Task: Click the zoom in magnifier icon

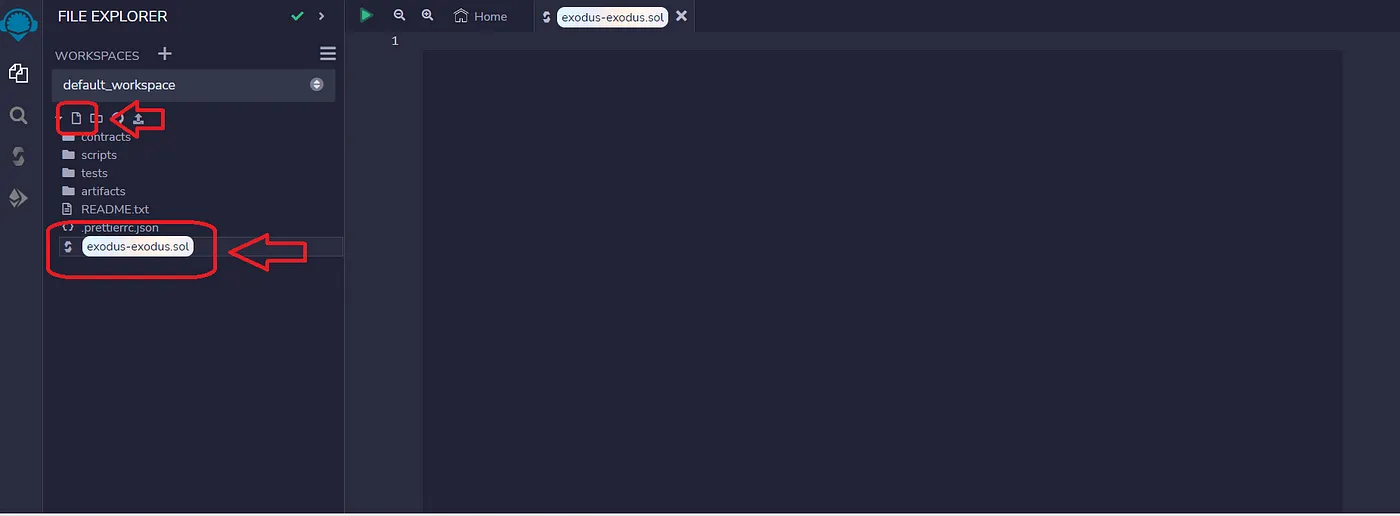Action: [428, 15]
